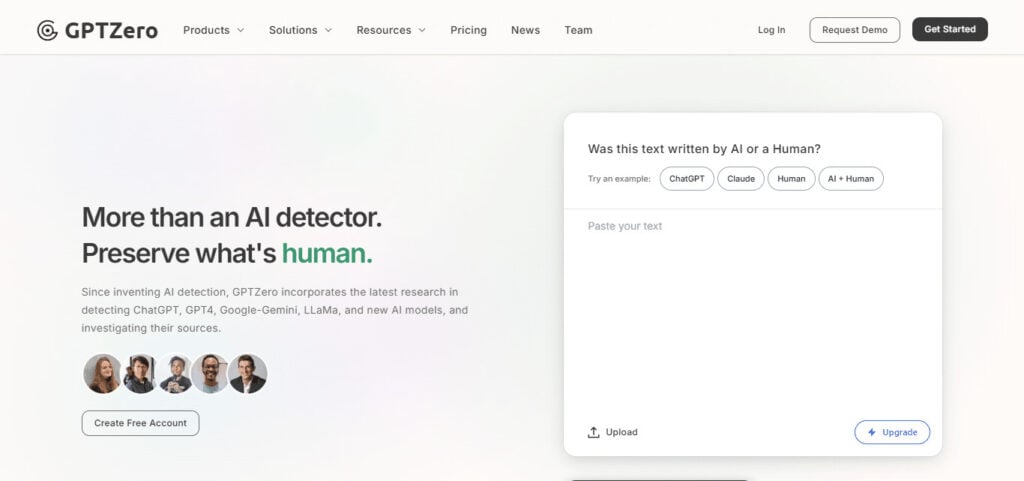
Task: Click the fourth team member avatar
Action: 210,373
